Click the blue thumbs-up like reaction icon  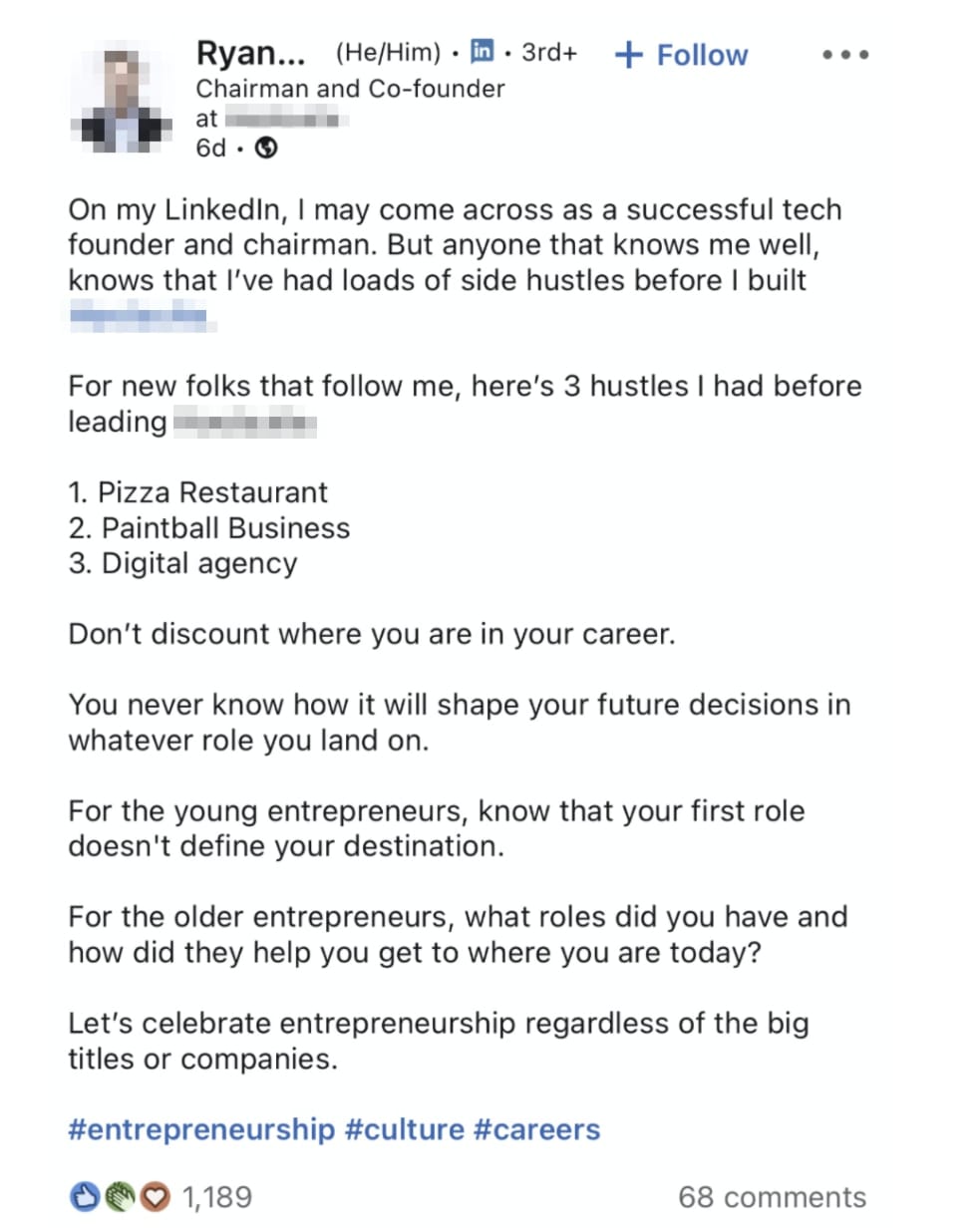(85, 1196)
